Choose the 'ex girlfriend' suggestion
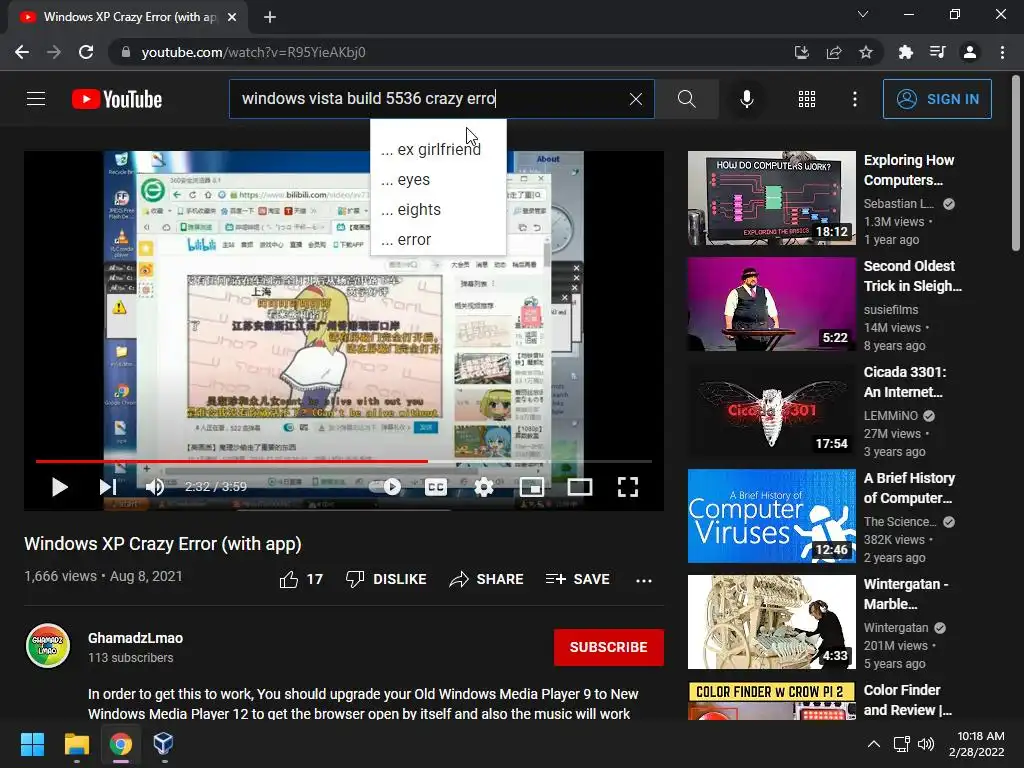The width and height of the screenshot is (1024, 768). click(x=438, y=150)
